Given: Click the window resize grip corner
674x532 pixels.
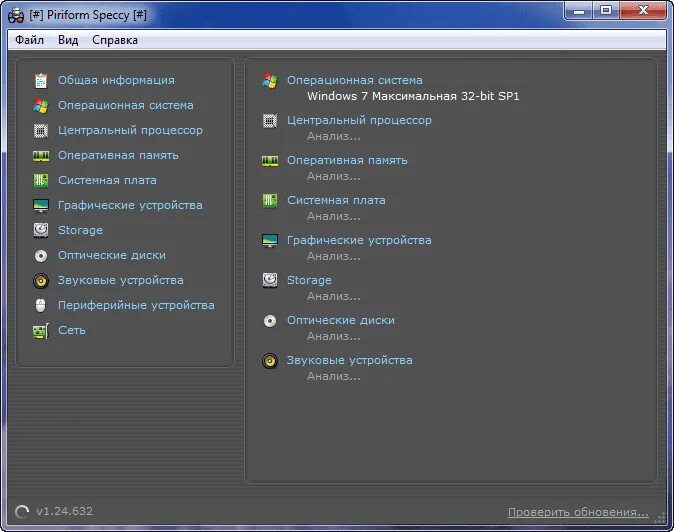Looking at the screenshot, I should click(660, 518).
